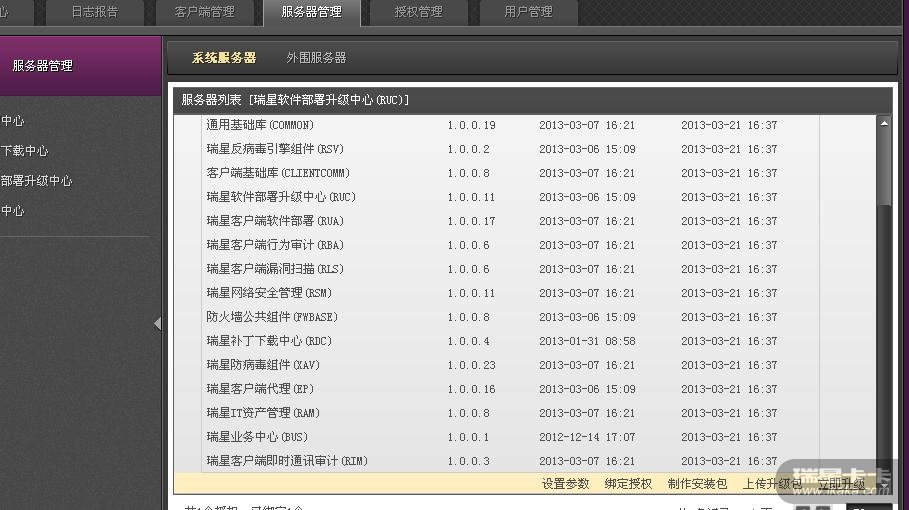
Task: Click the scrollbar up arrow
Action: 884,123
